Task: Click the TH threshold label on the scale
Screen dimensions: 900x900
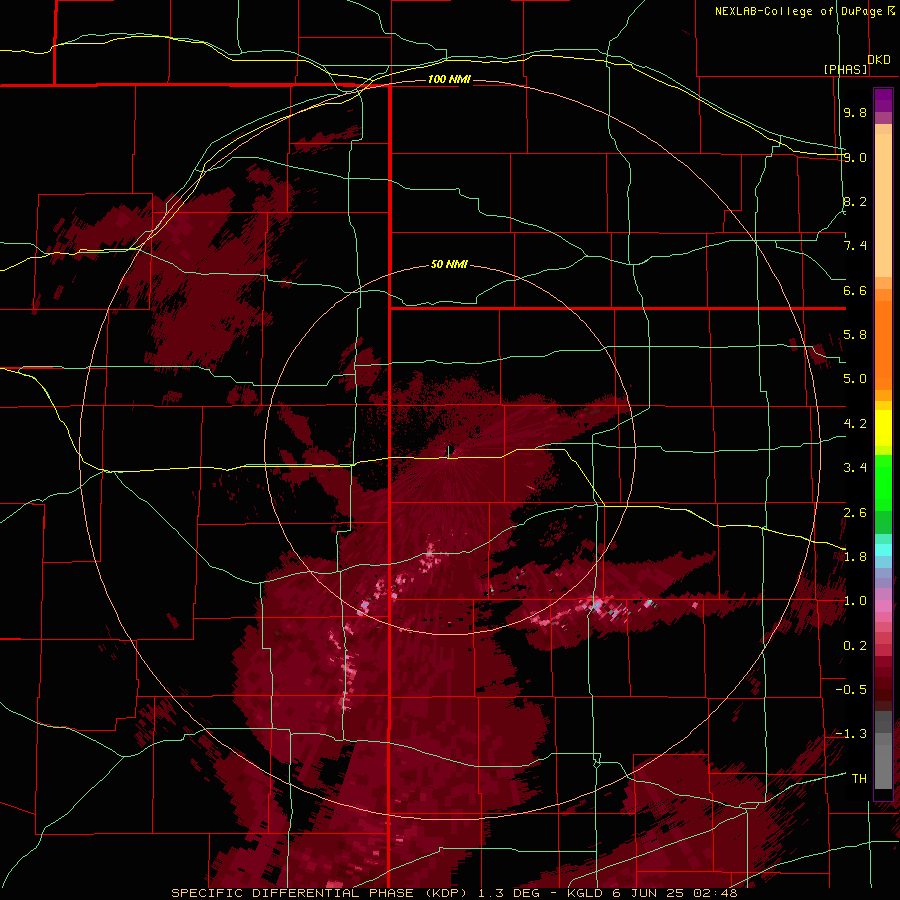Action: click(x=859, y=779)
